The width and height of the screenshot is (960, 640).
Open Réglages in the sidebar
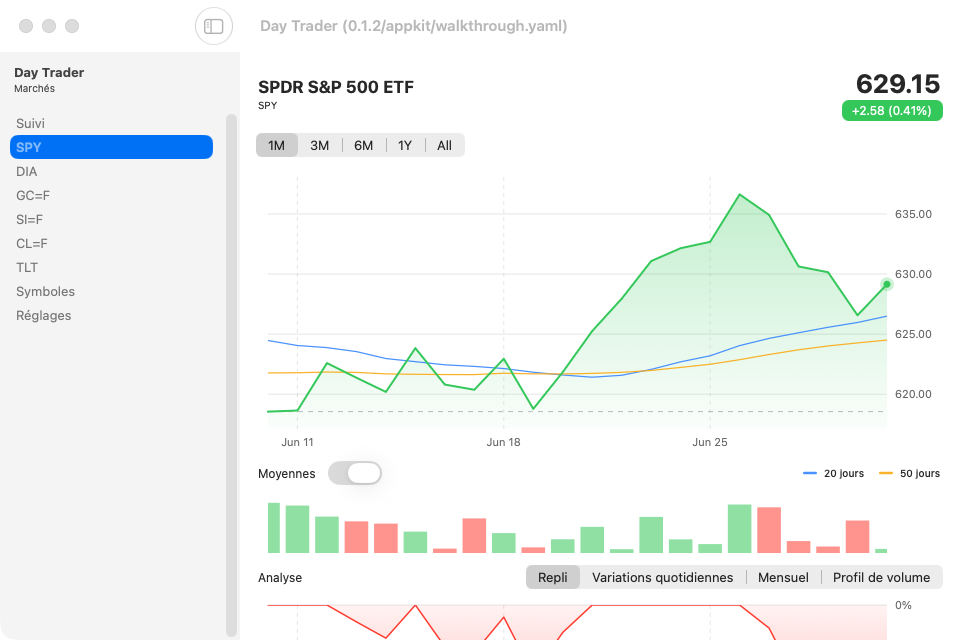click(111, 315)
